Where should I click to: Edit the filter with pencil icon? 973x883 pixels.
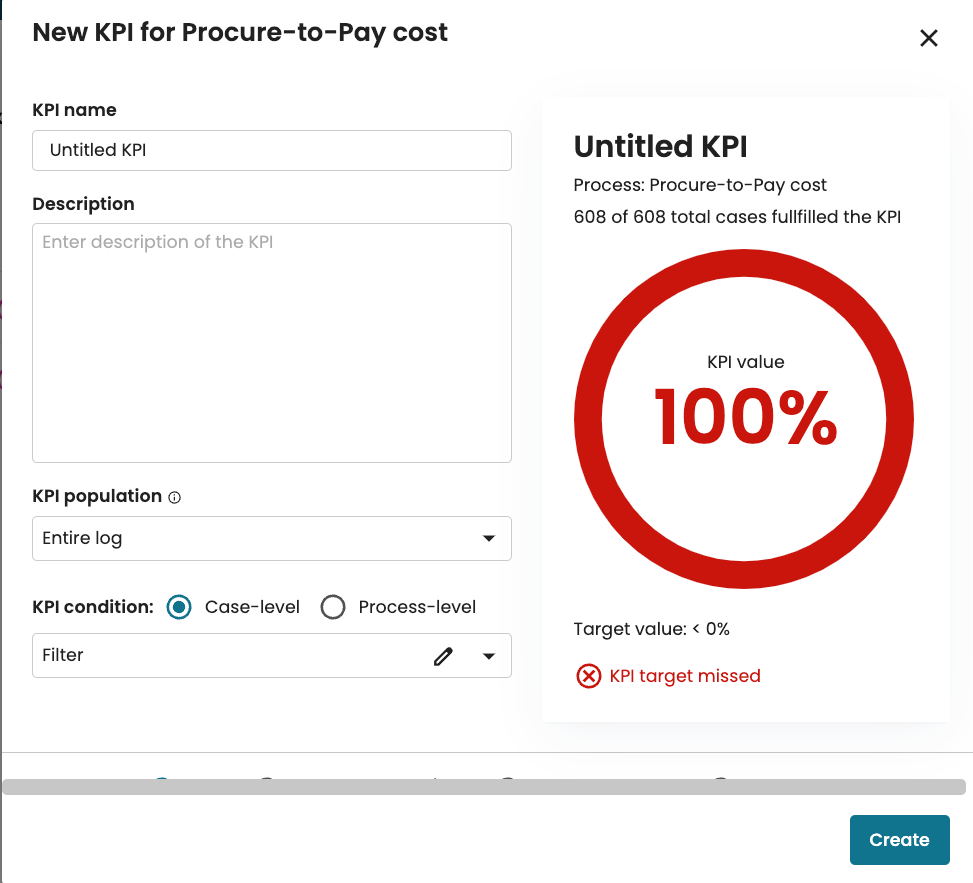point(443,656)
